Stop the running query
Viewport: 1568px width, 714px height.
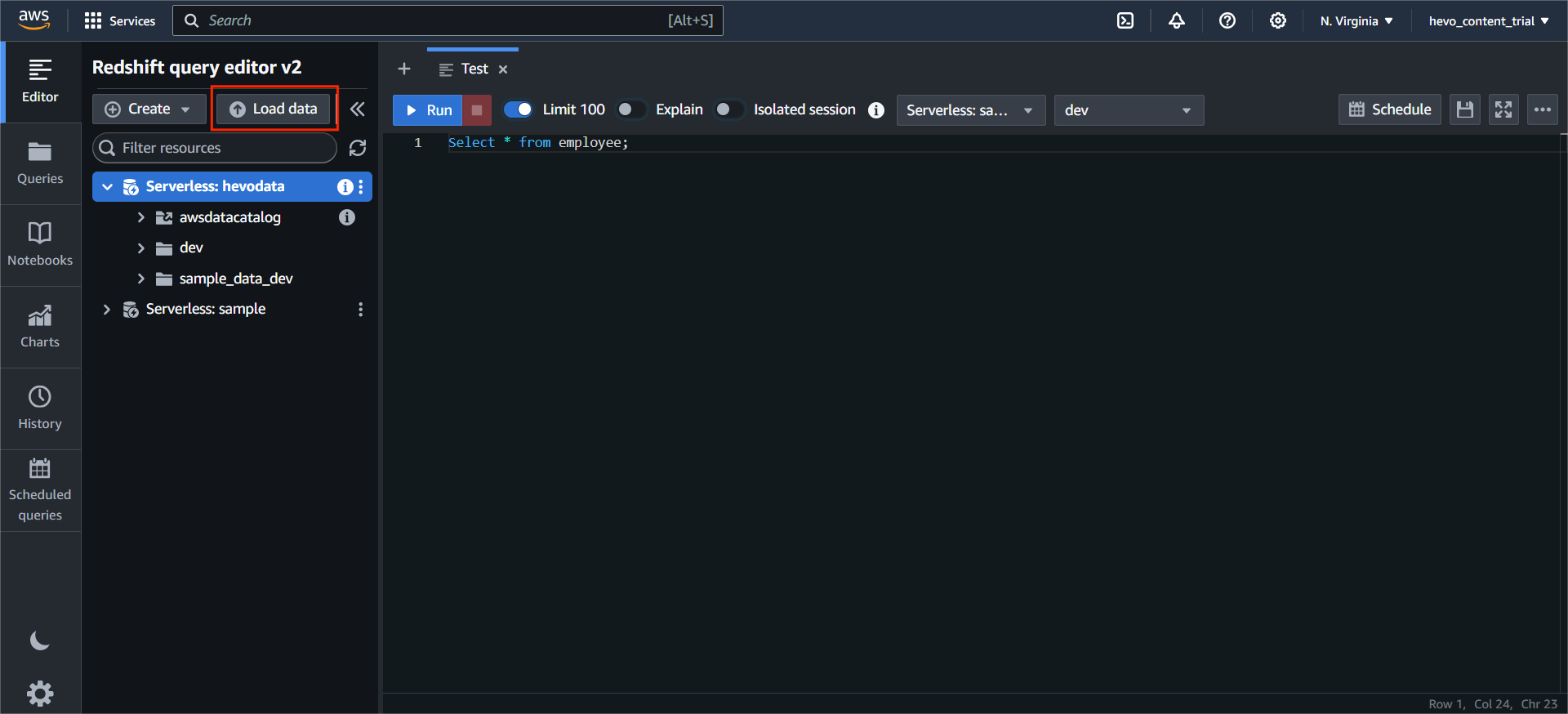coord(477,110)
